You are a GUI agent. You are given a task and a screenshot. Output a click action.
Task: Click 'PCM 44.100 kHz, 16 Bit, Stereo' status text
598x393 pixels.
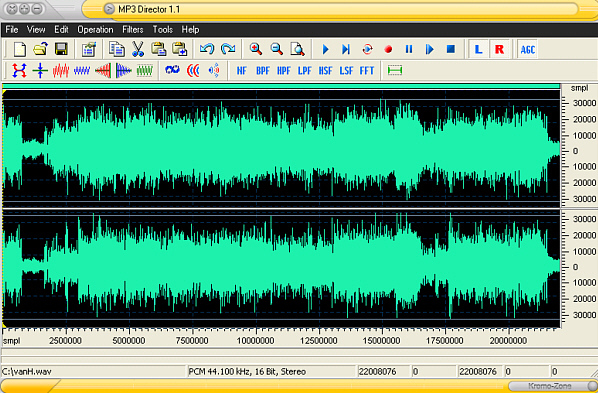coord(247,371)
